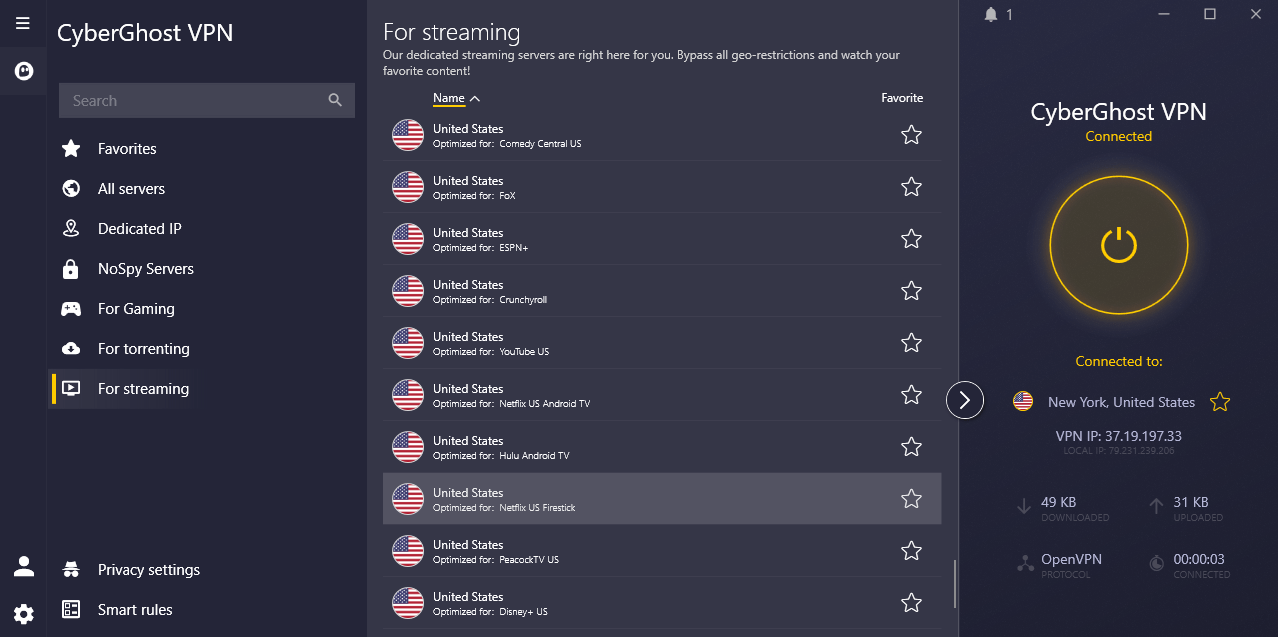Toggle favorite star for Disney+ US server
Screen dimensions: 1278x637
[911, 603]
